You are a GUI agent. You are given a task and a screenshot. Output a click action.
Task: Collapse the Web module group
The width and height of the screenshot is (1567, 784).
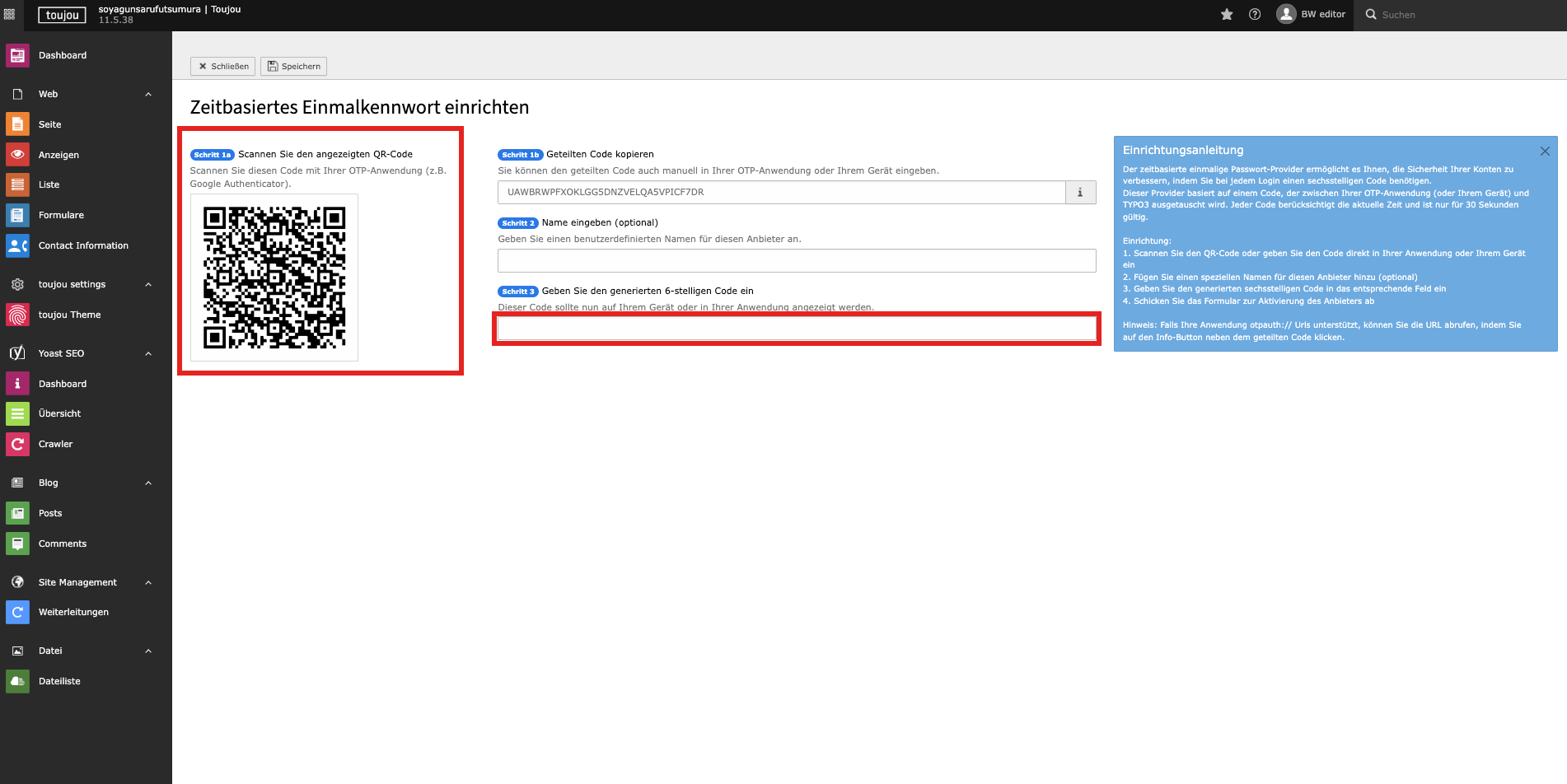[x=148, y=95]
